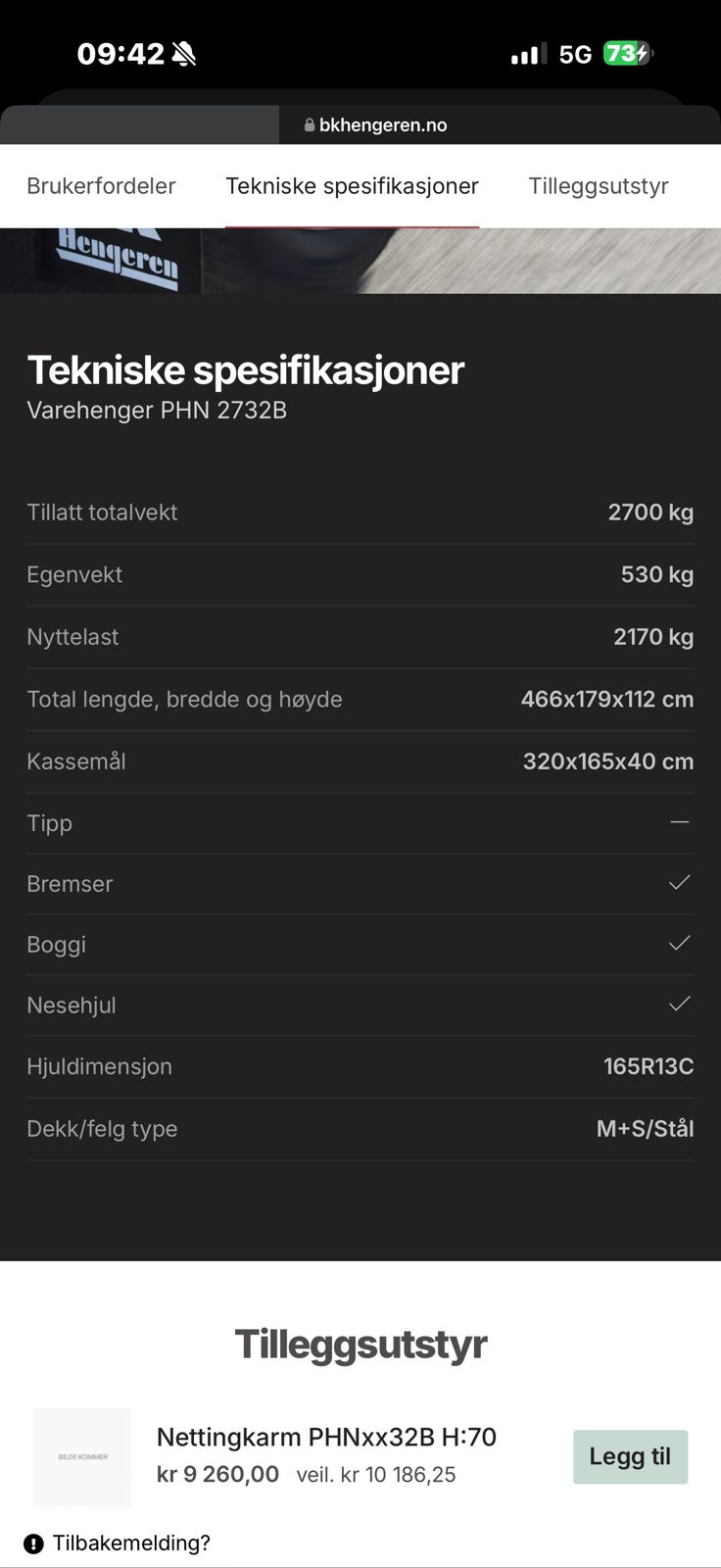The width and height of the screenshot is (721, 1568).
Task: Tap the 09:42 clock in status bar
Action: point(120,54)
